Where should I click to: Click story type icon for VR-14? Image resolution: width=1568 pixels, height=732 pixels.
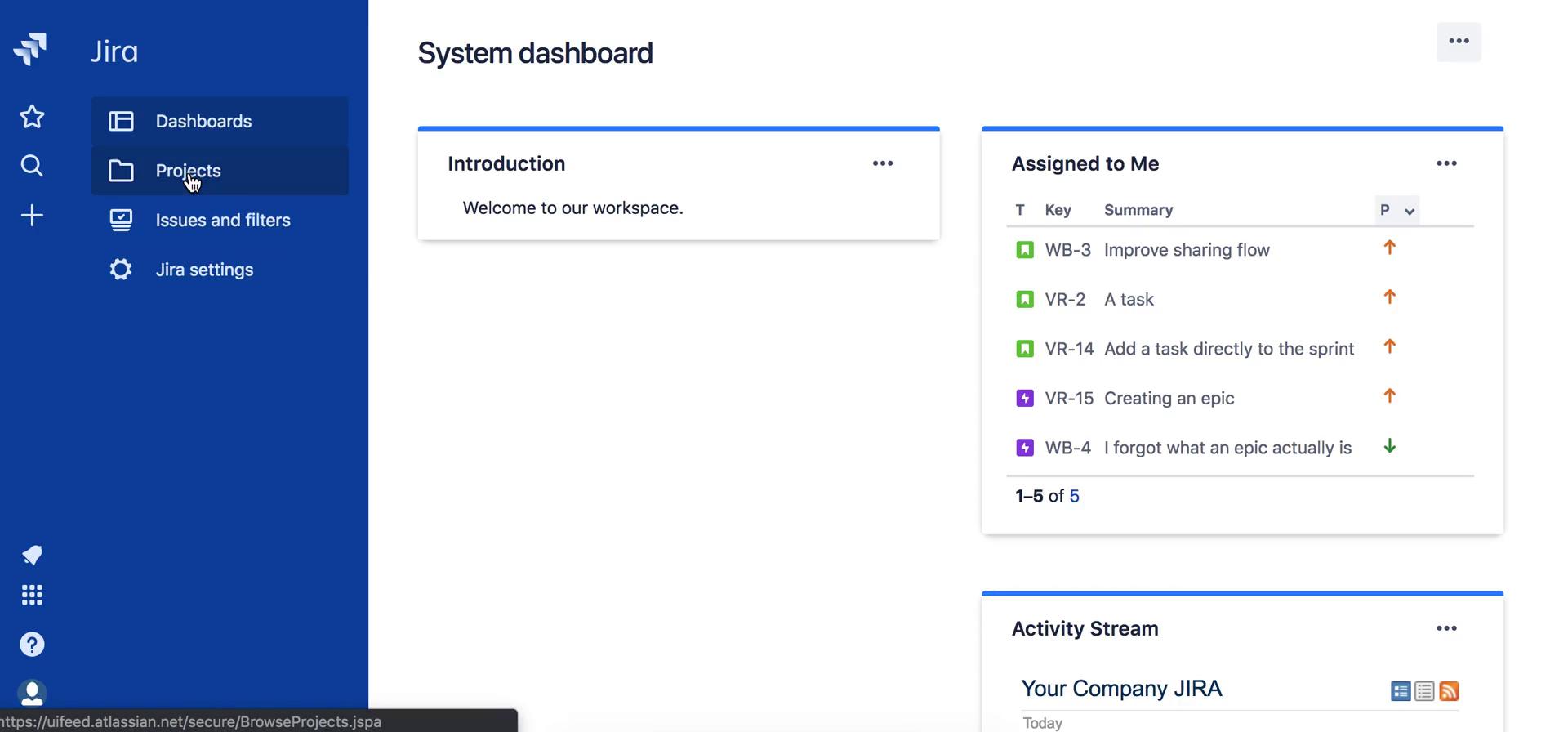[1024, 349]
